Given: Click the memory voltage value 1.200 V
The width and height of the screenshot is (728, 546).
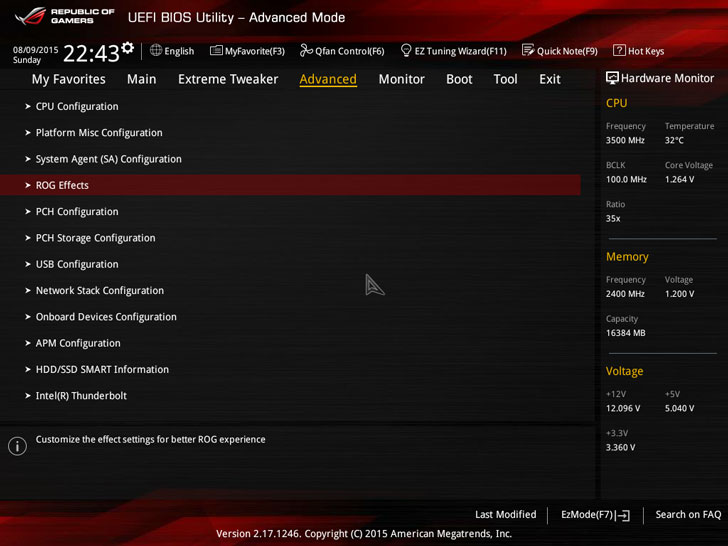Looking at the screenshot, I should click(x=680, y=294).
